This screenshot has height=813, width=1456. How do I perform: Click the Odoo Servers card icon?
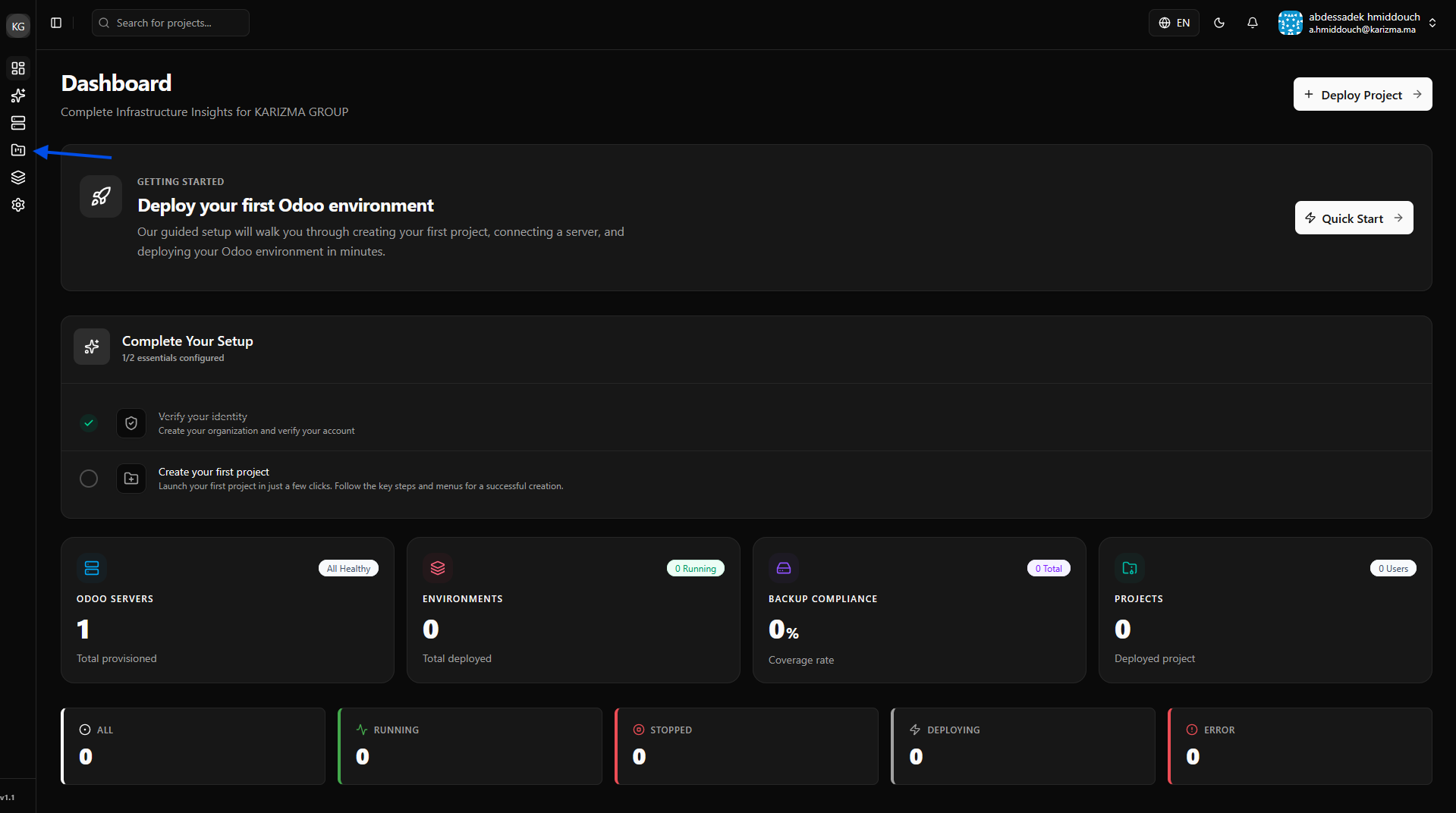click(x=92, y=568)
